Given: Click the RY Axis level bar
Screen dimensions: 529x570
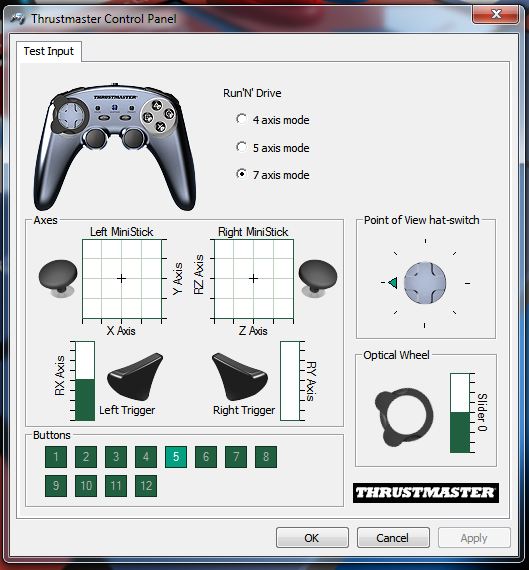Looking at the screenshot, I should click(290, 381).
